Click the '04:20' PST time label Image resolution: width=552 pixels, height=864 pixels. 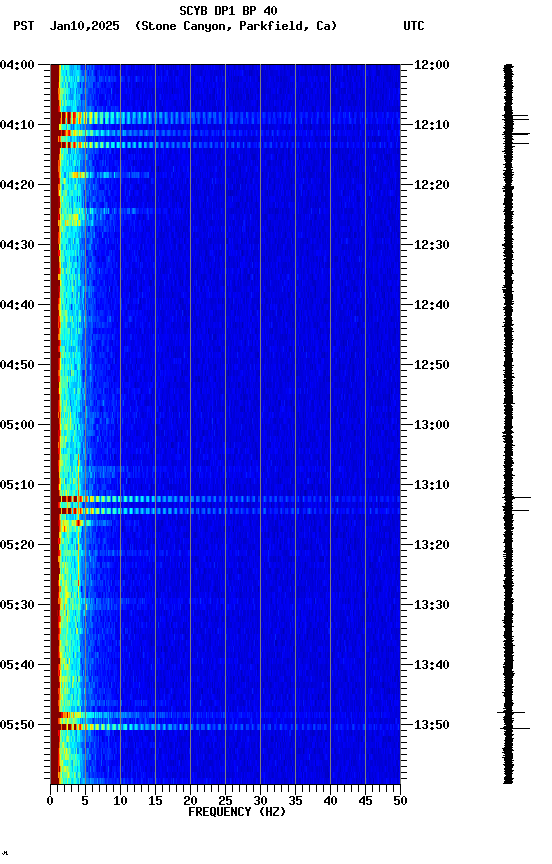pyautogui.click(x=17, y=185)
